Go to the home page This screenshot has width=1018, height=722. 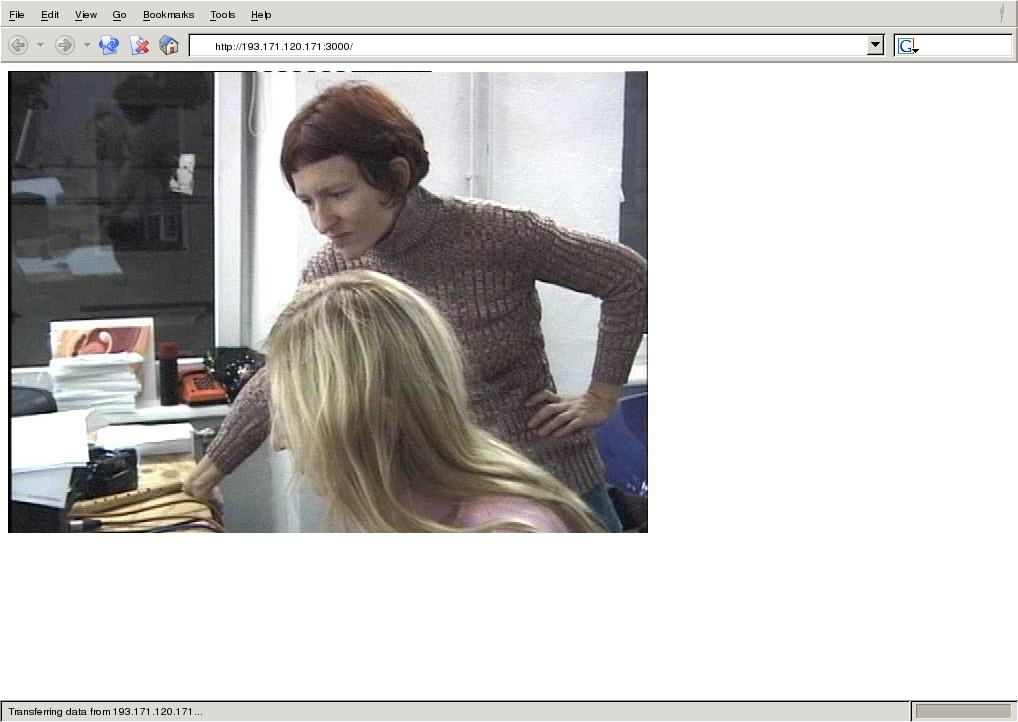[169, 45]
